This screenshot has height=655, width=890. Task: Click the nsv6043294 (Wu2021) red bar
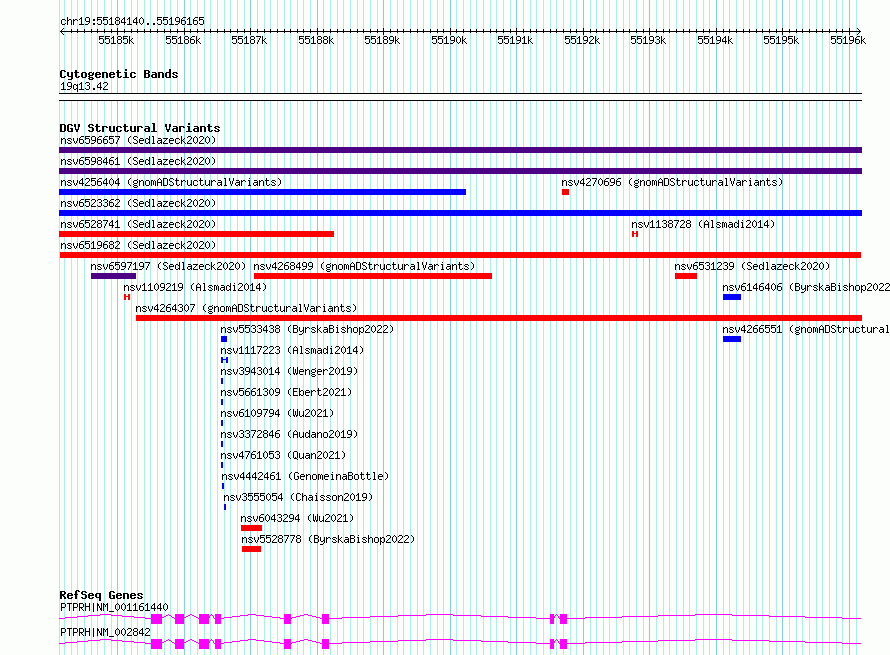pos(251,528)
